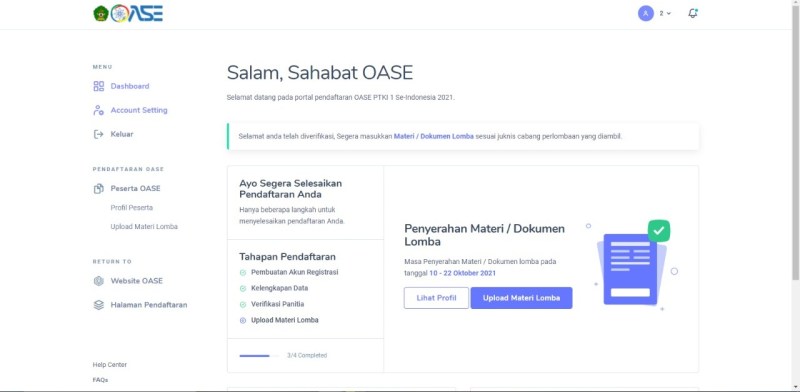Click the Kelengkapan Data check mark

point(243,288)
